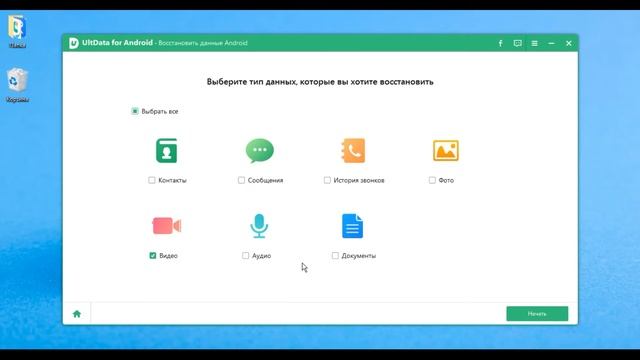The width and height of the screenshot is (640, 360).
Task: Open the Recycle Bin desktop icon
Action: coord(17,85)
